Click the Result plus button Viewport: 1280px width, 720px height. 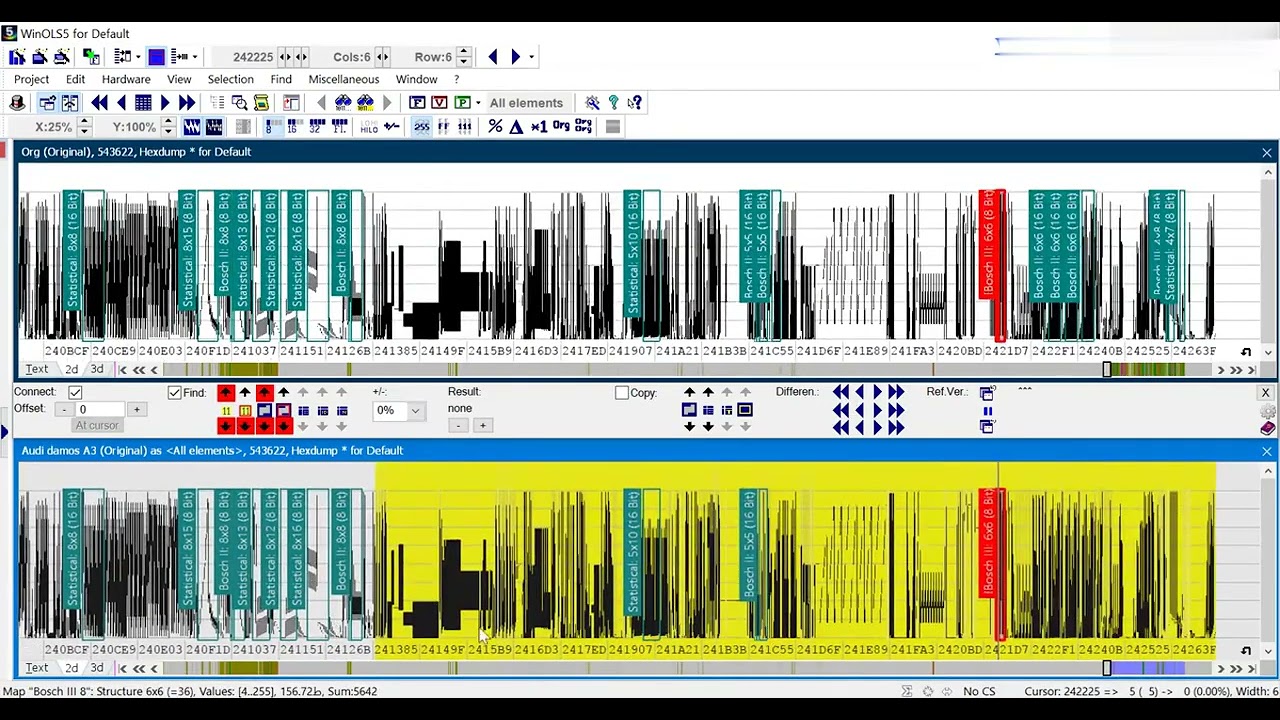tap(482, 426)
